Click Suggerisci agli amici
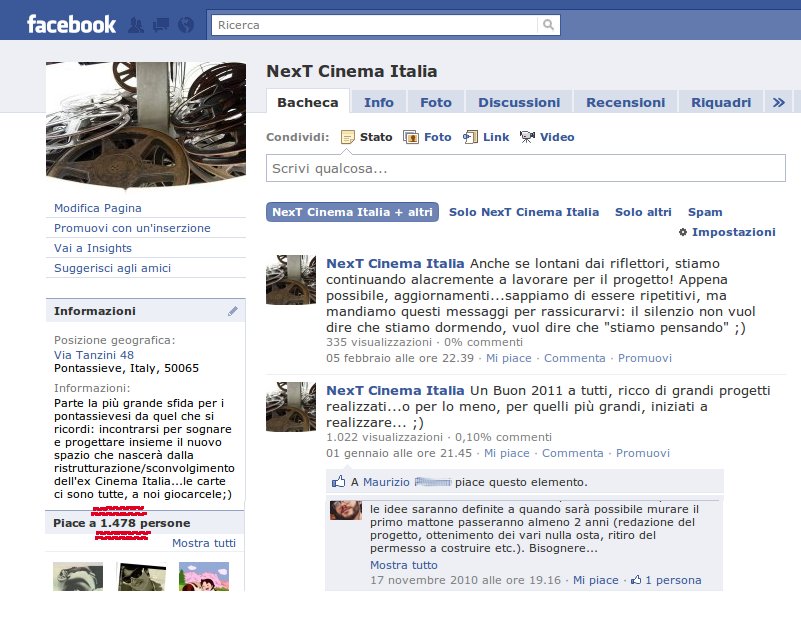This screenshot has width=801, height=636. point(112,268)
